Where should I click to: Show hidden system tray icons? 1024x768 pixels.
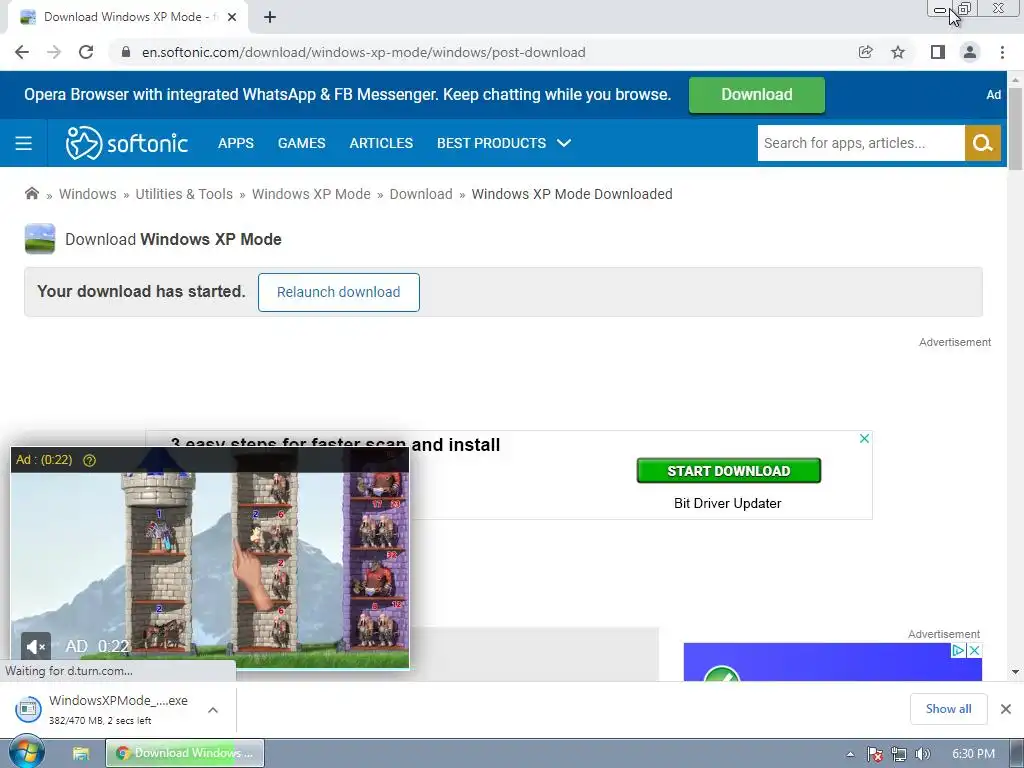click(850, 754)
